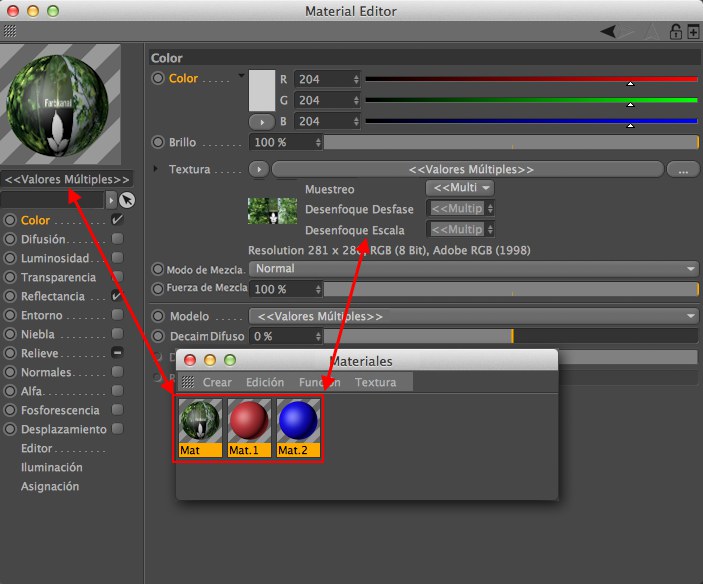Open the Crear menu in Materiales
This screenshot has width=703, height=584.
217,382
